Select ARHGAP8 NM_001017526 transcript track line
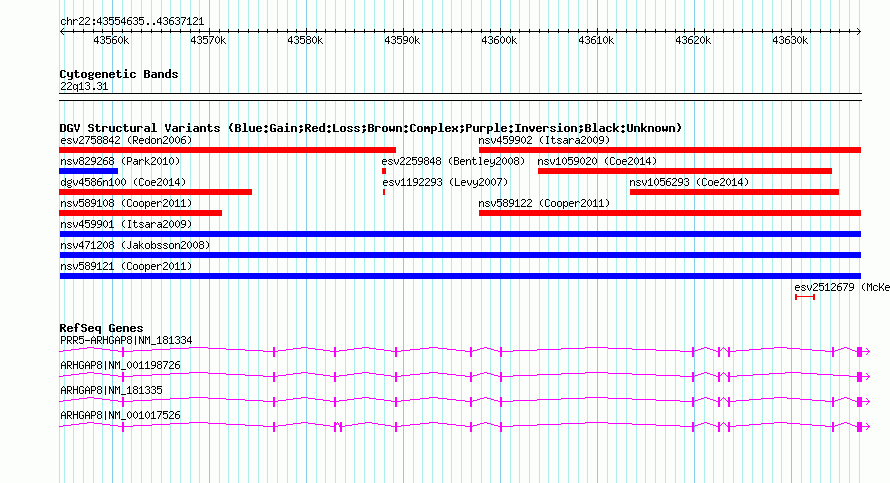 (464, 426)
